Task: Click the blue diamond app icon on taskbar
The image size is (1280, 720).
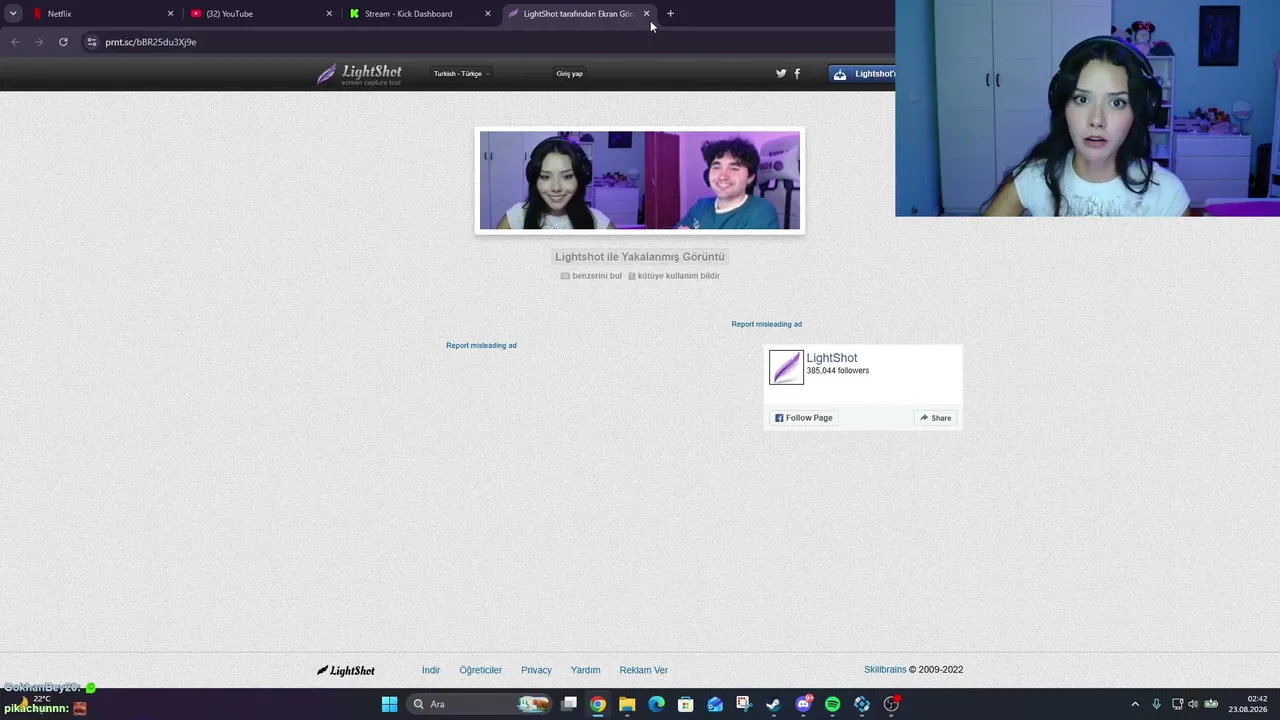Action: [x=862, y=704]
